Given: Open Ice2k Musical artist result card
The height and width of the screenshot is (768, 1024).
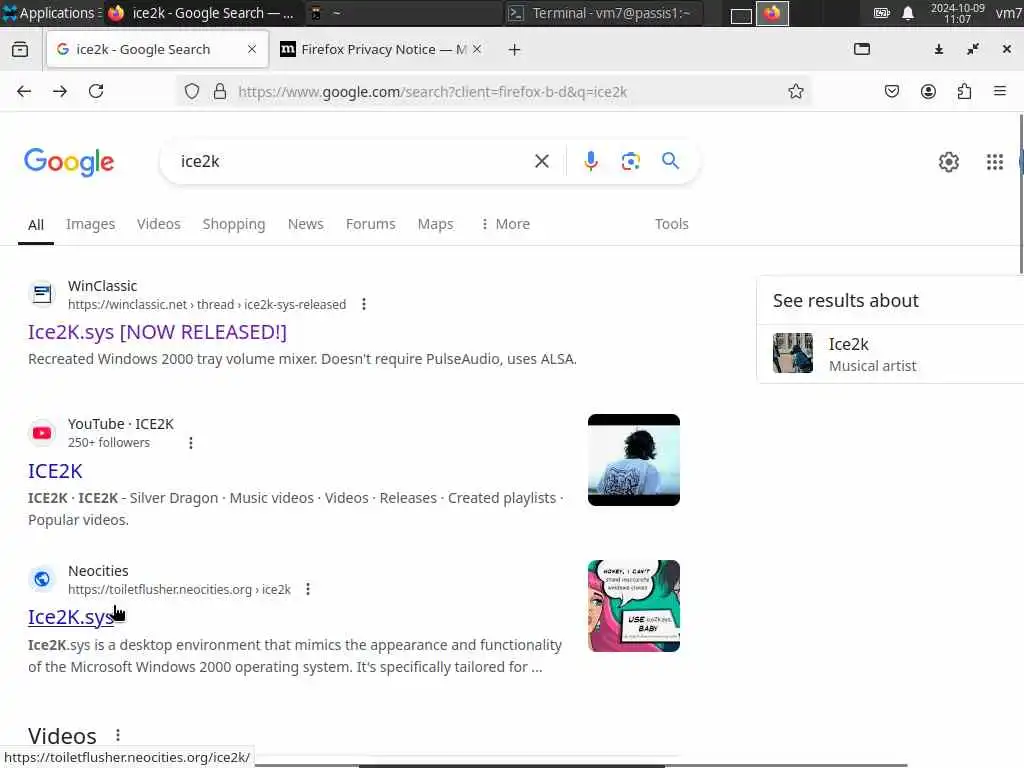Looking at the screenshot, I should pyautogui.click(x=890, y=353).
